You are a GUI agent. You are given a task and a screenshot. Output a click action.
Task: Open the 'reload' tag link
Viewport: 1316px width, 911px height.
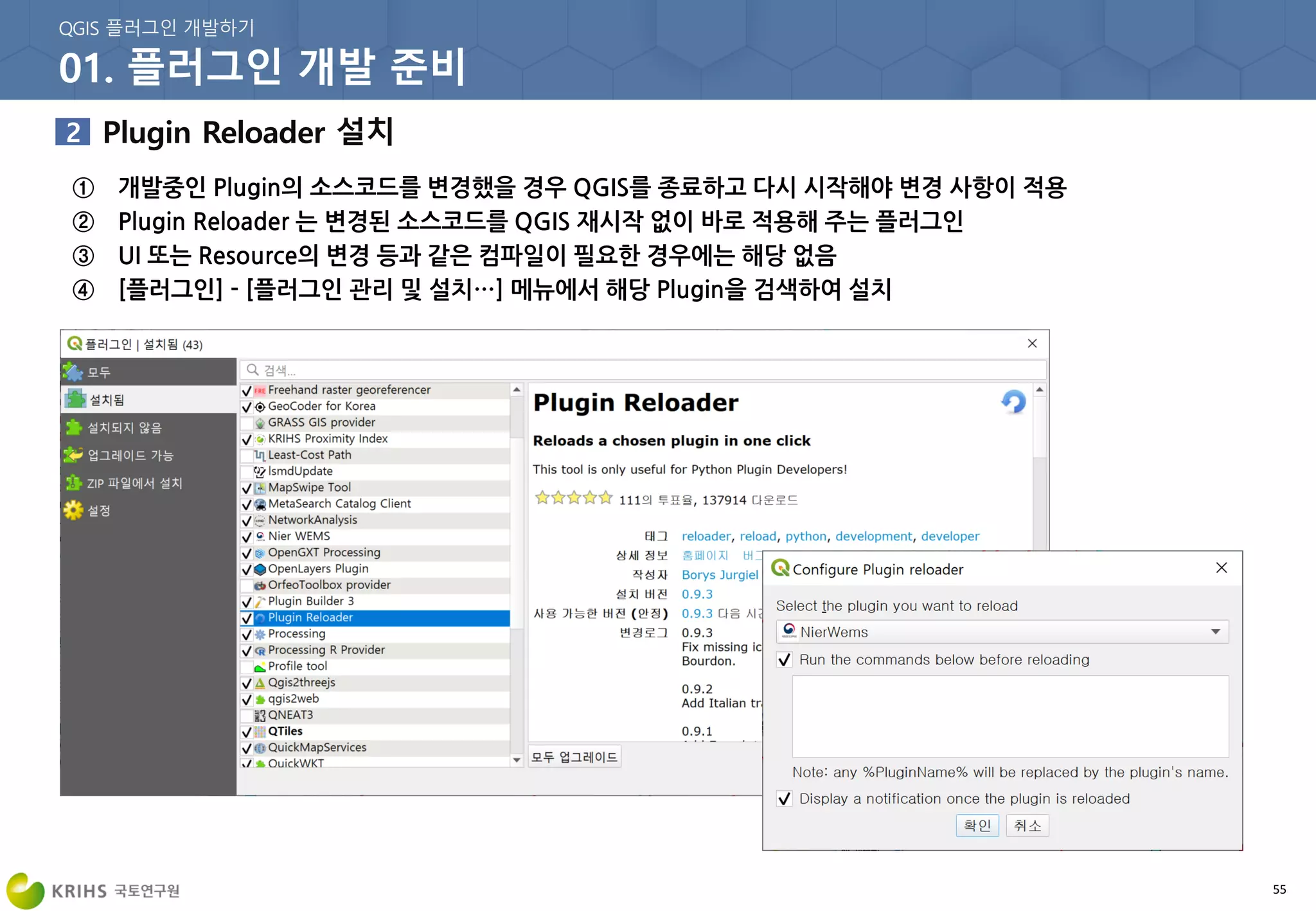click(758, 536)
